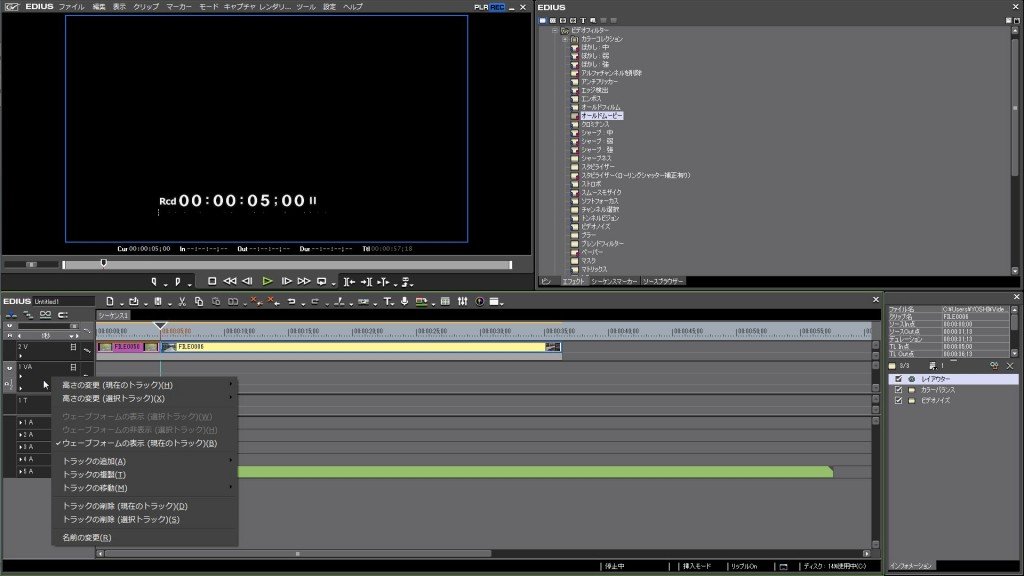Image resolution: width=1024 pixels, height=576 pixels.
Task: Click the first view icon in effect palette toolbar
Action: pos(542,20)
